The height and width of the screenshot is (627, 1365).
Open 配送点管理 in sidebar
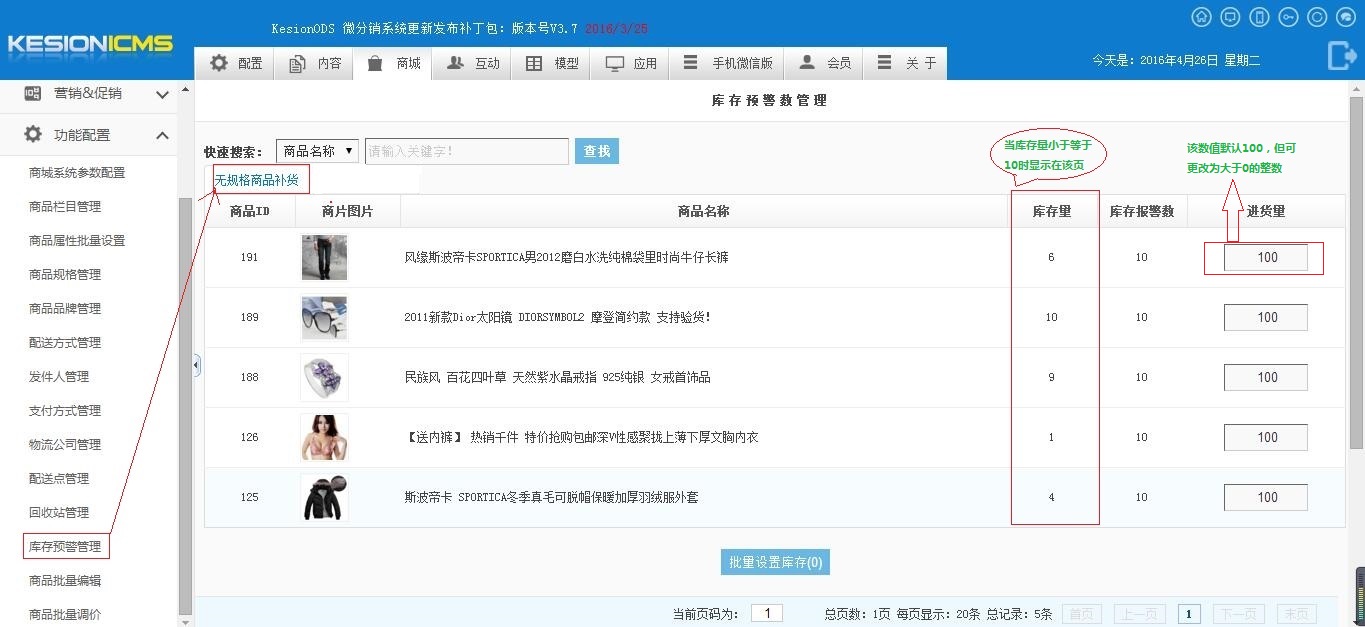[x=59, y=478]
